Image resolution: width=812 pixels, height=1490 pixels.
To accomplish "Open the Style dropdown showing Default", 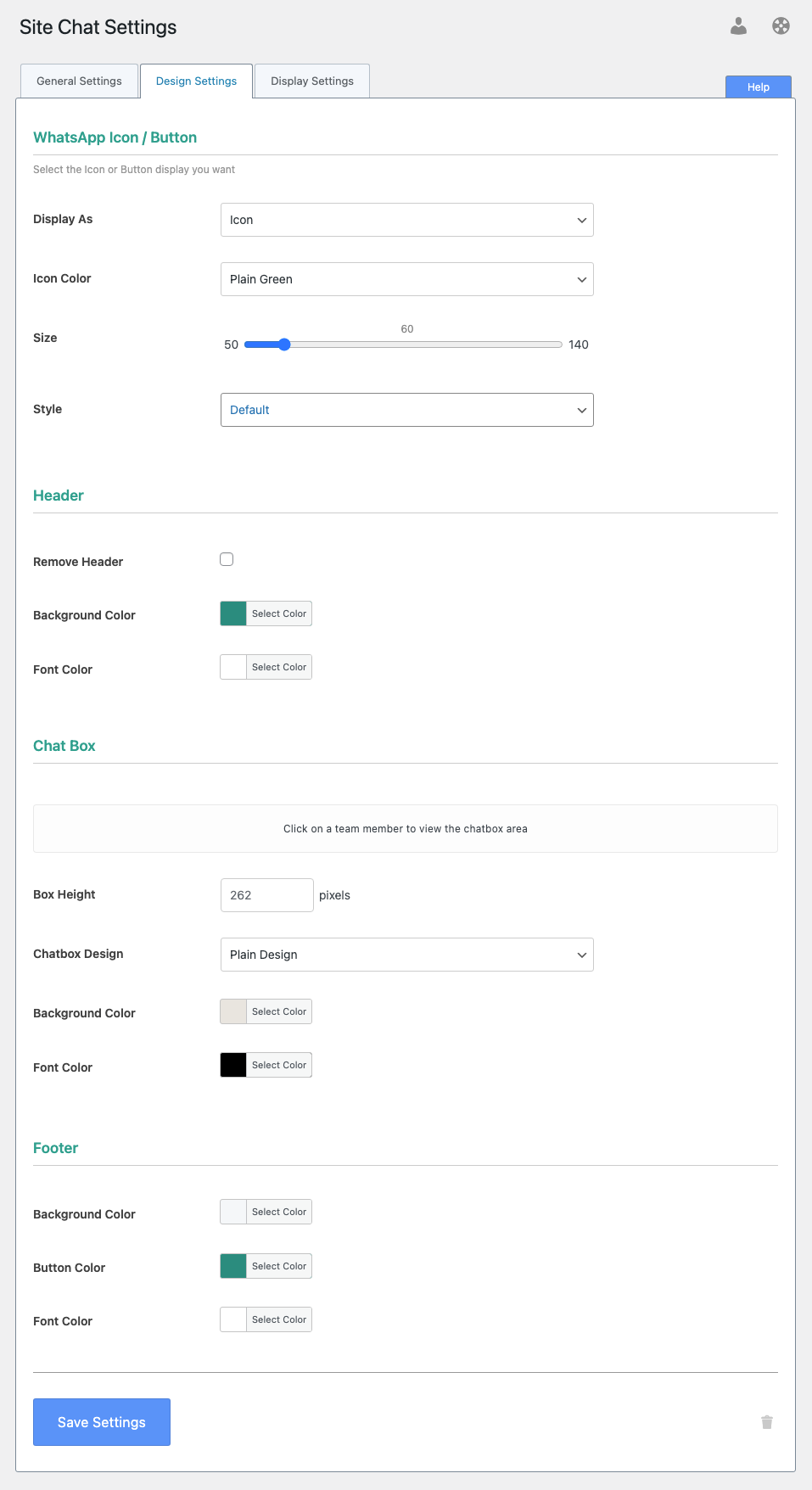I will [407, 410].
